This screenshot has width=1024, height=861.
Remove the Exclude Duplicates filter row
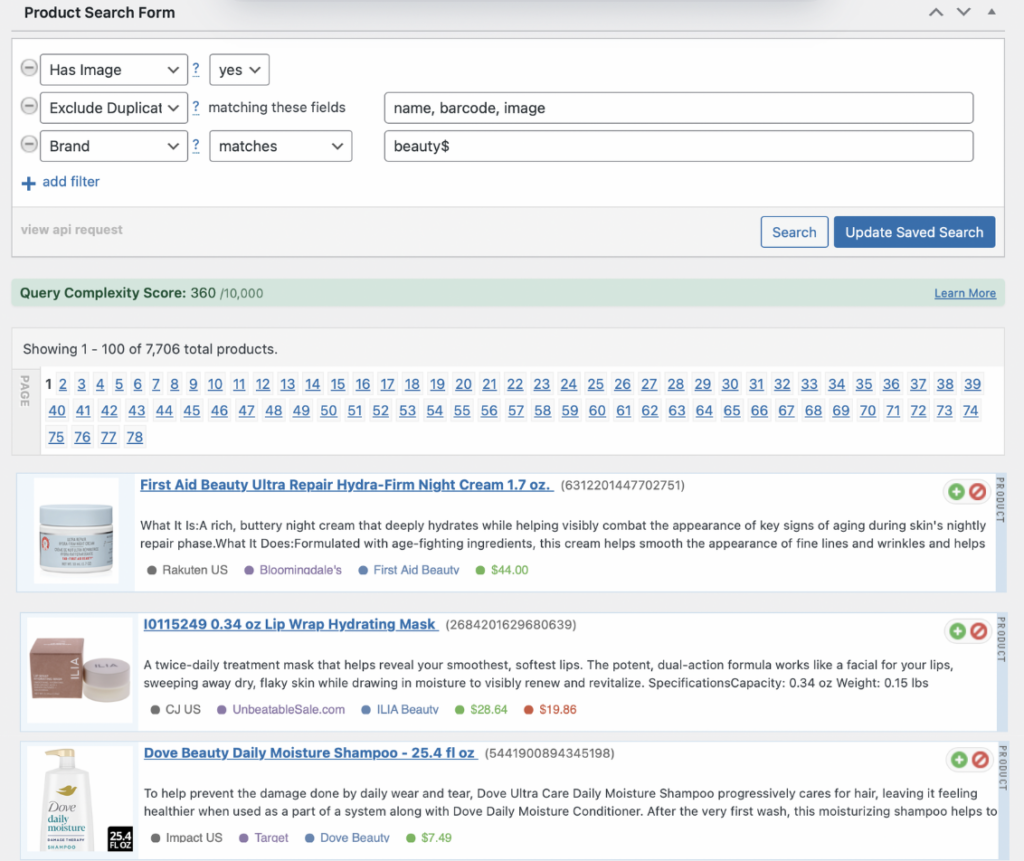pyautogui.click(x=29, y=105)
